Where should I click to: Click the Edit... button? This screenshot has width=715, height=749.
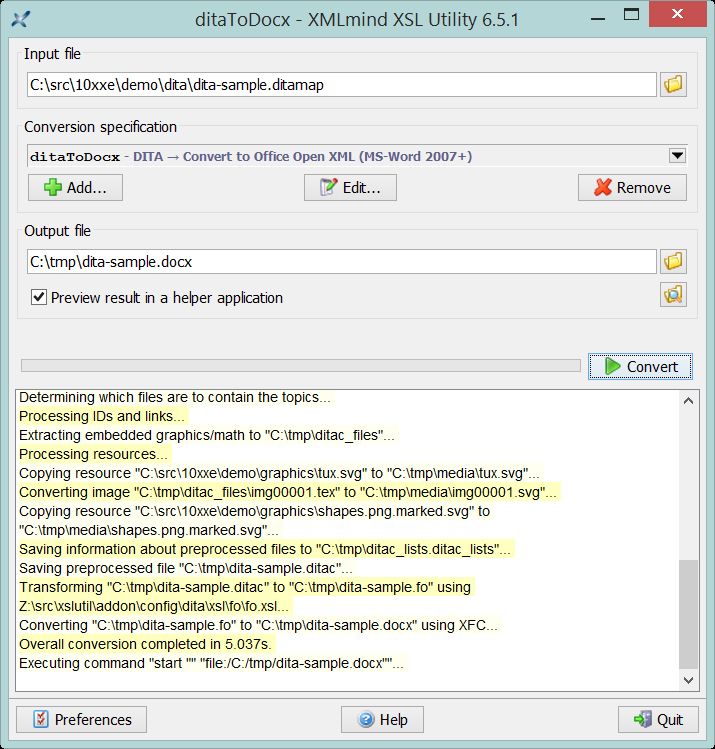pos(350,187)
